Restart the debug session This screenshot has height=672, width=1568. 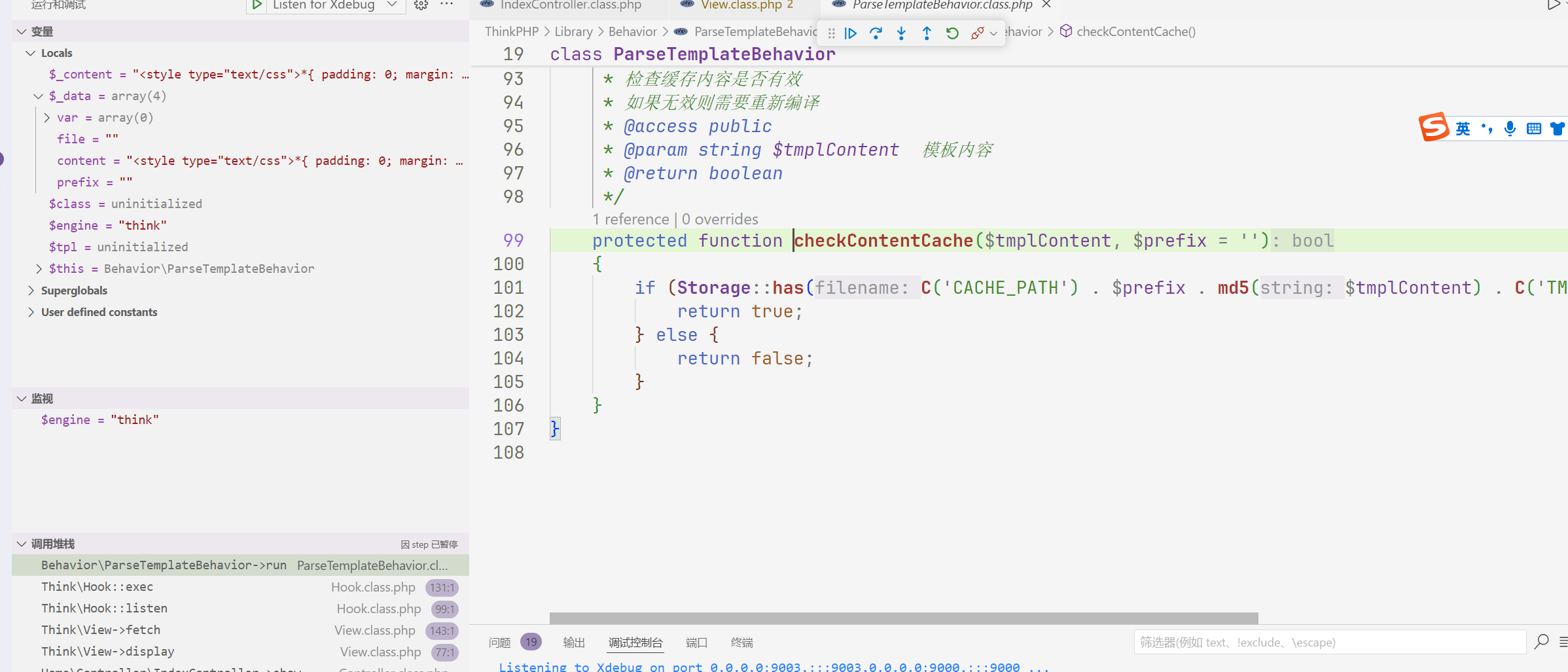coord(952,33)
